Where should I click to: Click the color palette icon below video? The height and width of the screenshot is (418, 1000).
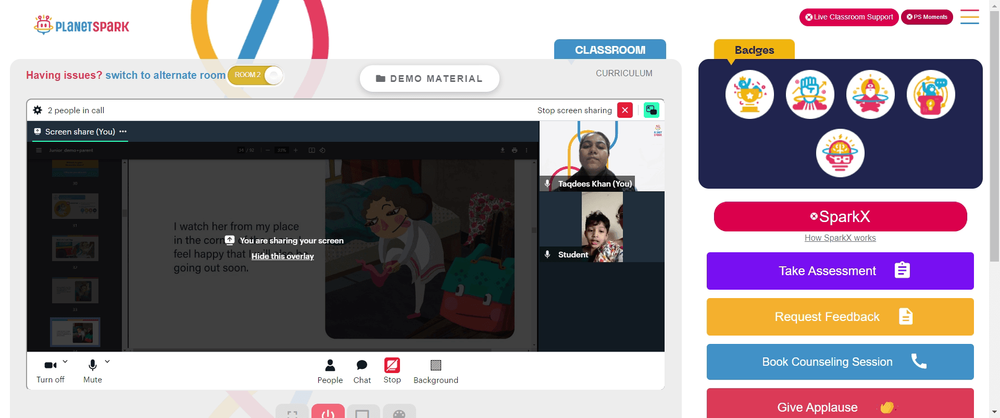click(x=399, y=412)
